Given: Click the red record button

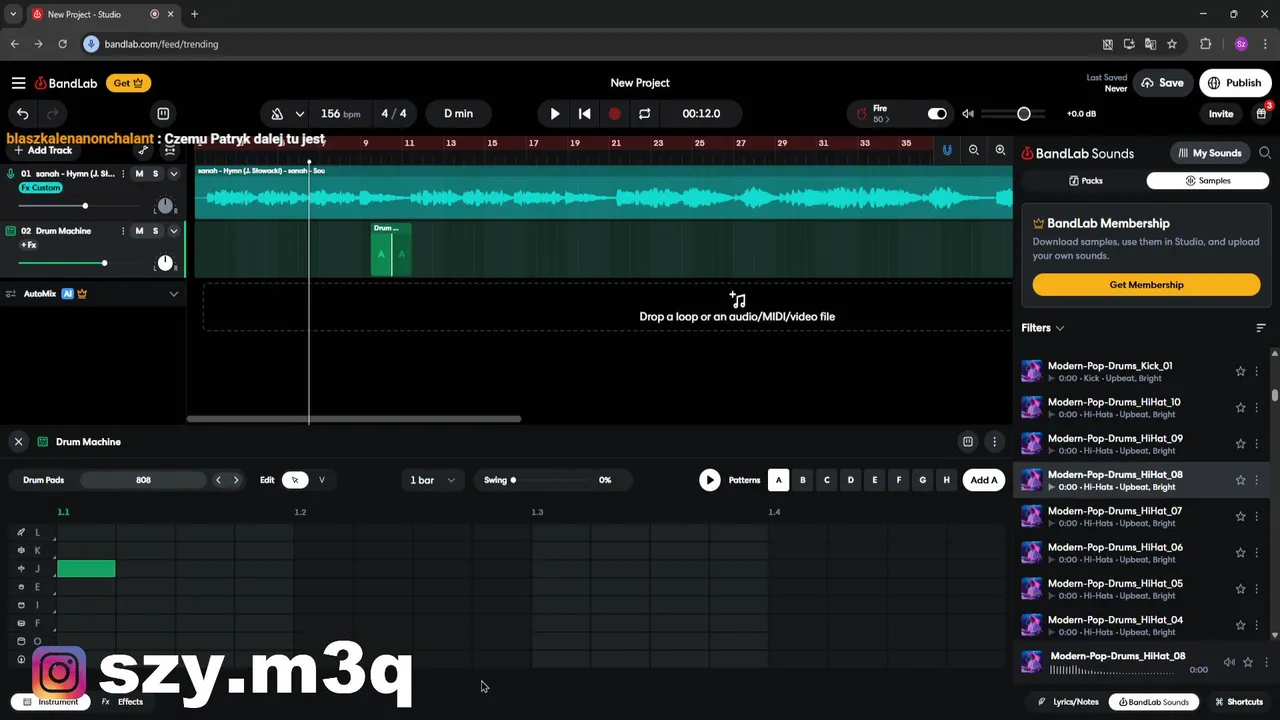Looking at the screenshot, I should 614,114.
